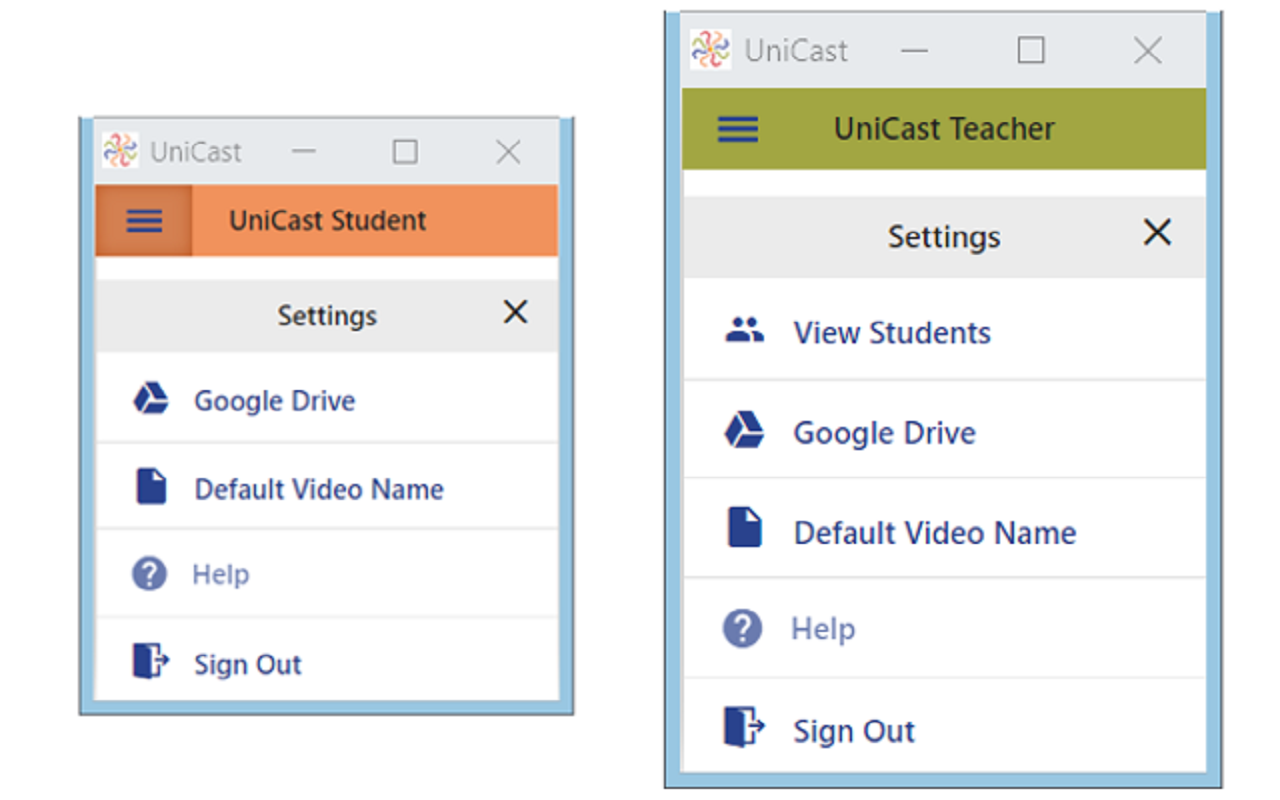Click UniCast logo in Student window title bar
This screenshot has width=1280, height=800.
coord(121,151)
